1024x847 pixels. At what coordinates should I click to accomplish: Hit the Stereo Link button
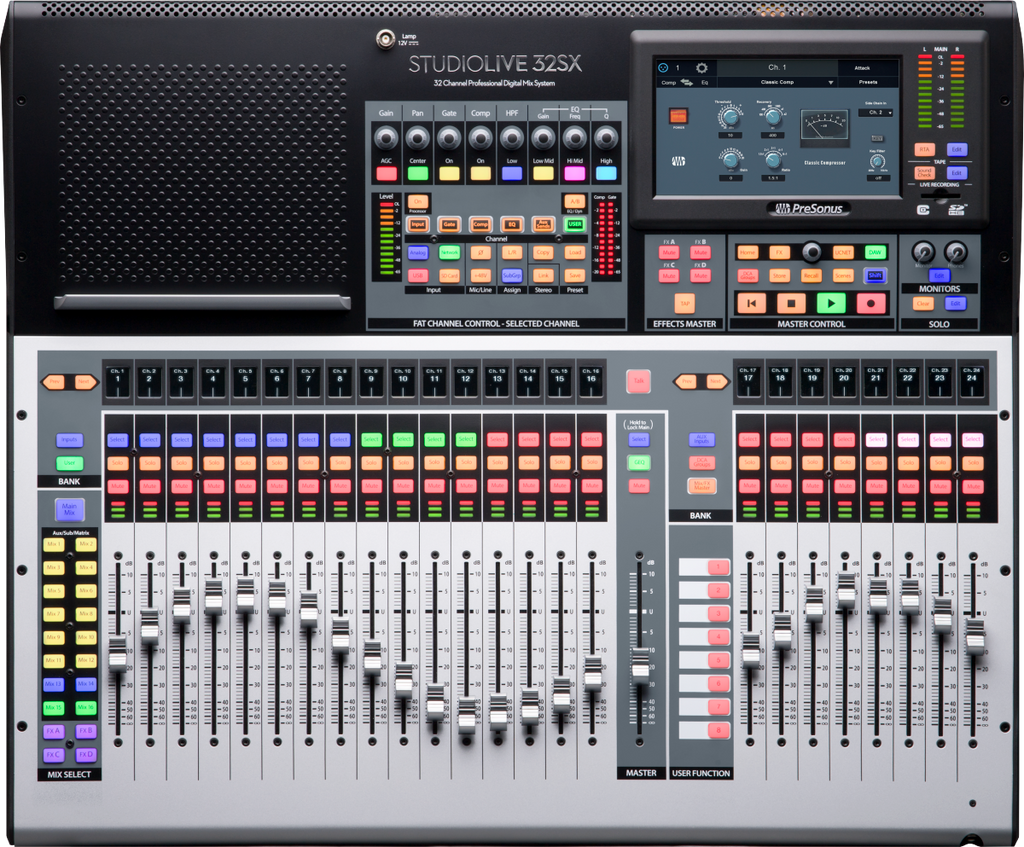(x=543, y=276)
